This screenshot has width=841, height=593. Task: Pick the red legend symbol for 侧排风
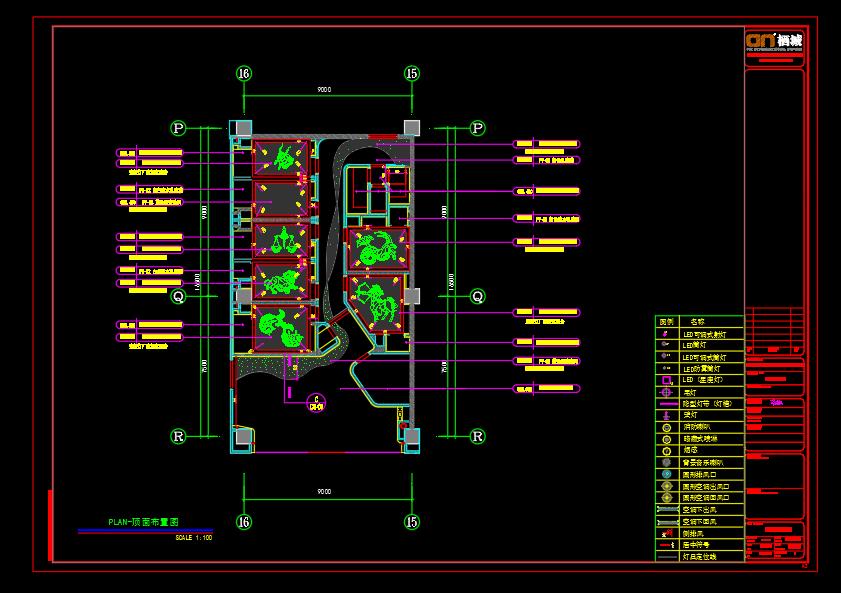click(x=667, y=533)
